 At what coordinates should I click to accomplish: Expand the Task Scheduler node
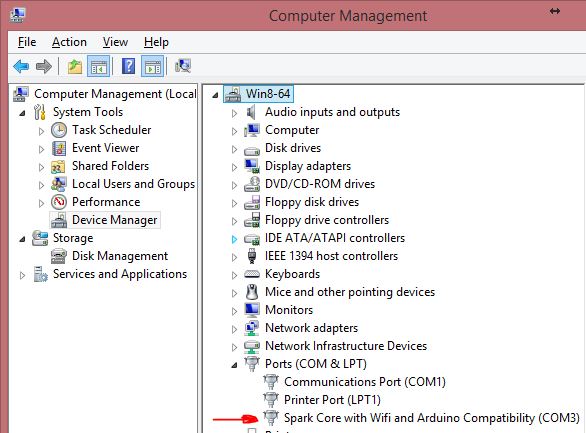click(41, 131)
